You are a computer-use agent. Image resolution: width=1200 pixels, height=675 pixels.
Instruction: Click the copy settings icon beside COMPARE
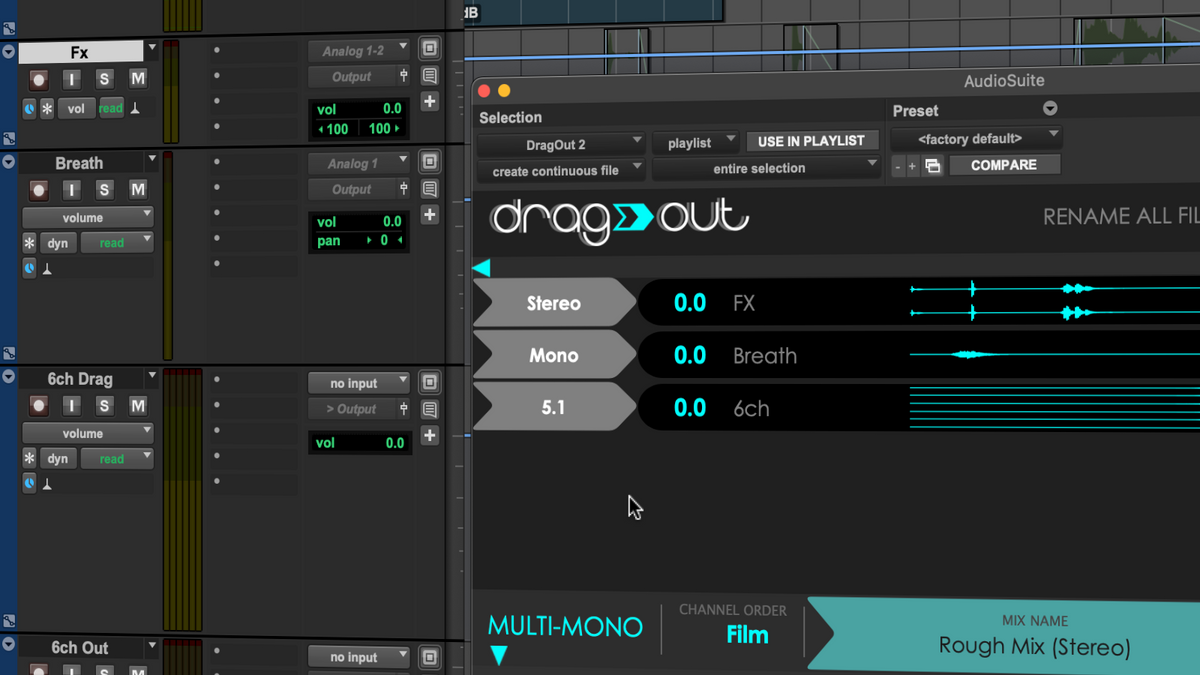932,166
